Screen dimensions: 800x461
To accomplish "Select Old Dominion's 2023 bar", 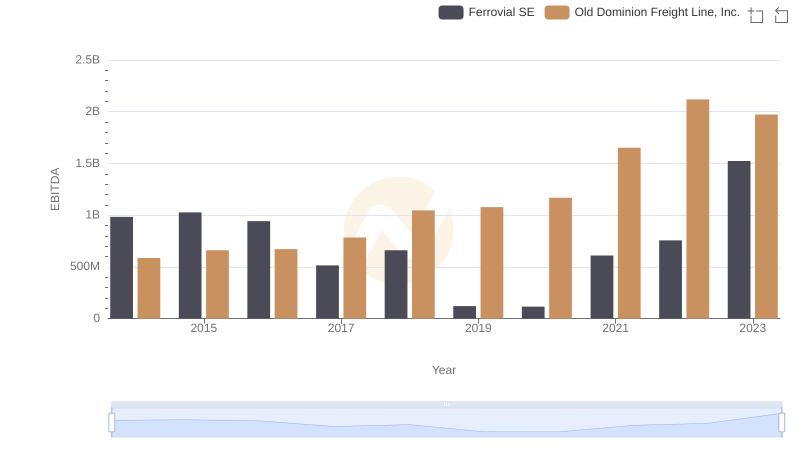I will [x=766, y=217].
